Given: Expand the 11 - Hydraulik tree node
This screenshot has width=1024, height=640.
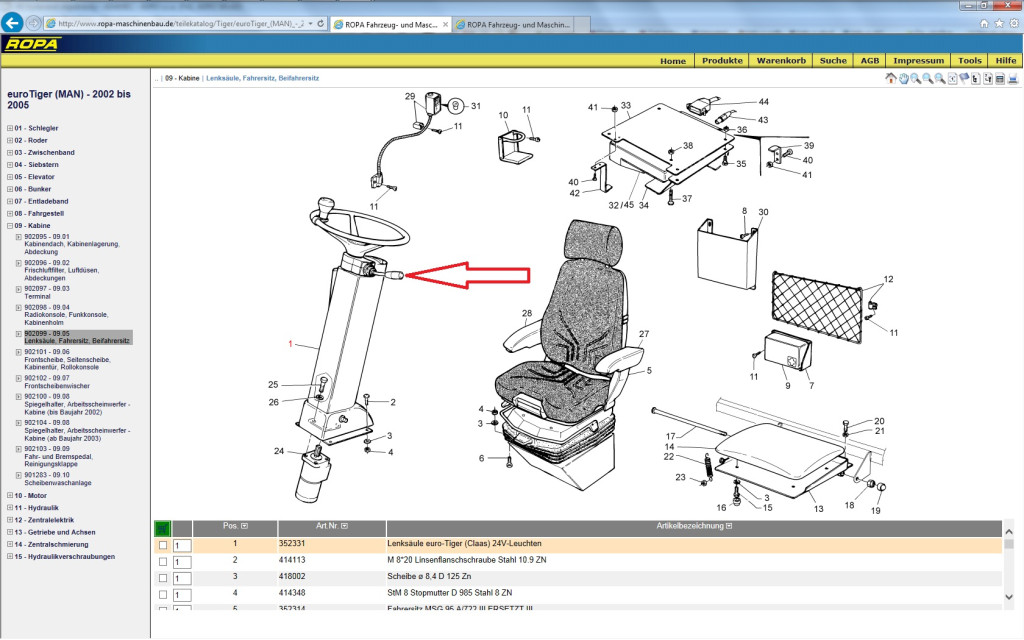Looking at the screenshot, I should click(10, 508).
